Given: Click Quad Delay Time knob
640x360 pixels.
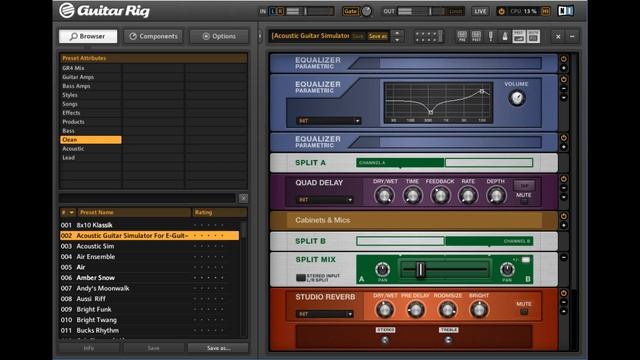Looking at the screenshot, I should (x=412, y=196).
